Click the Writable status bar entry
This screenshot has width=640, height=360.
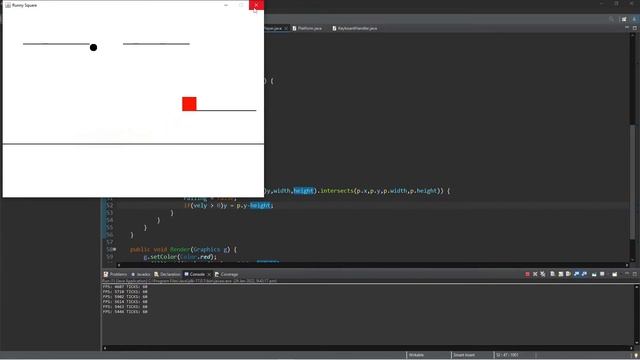coord(416,355)
